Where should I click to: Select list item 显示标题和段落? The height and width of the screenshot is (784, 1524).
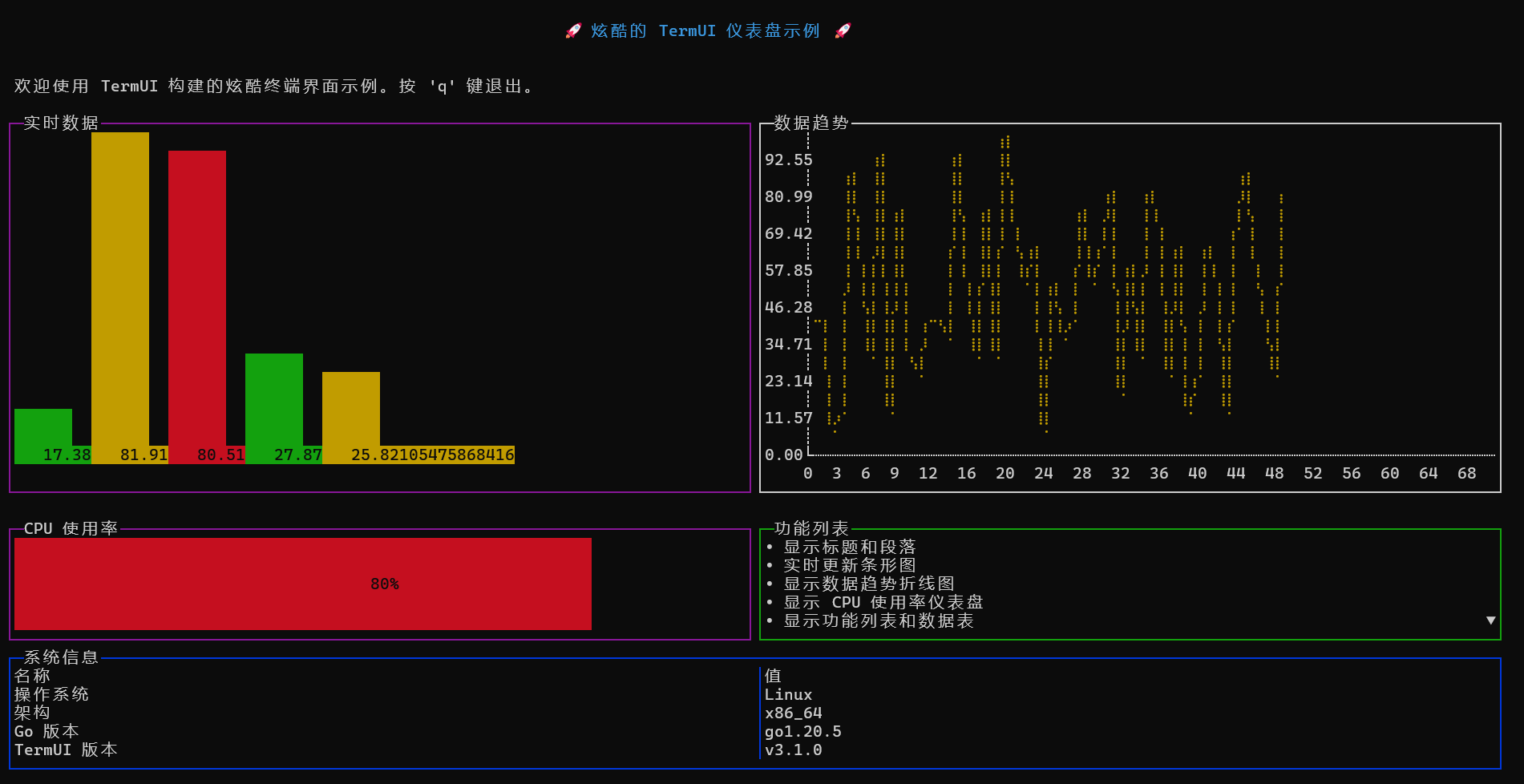pos(850,547)
